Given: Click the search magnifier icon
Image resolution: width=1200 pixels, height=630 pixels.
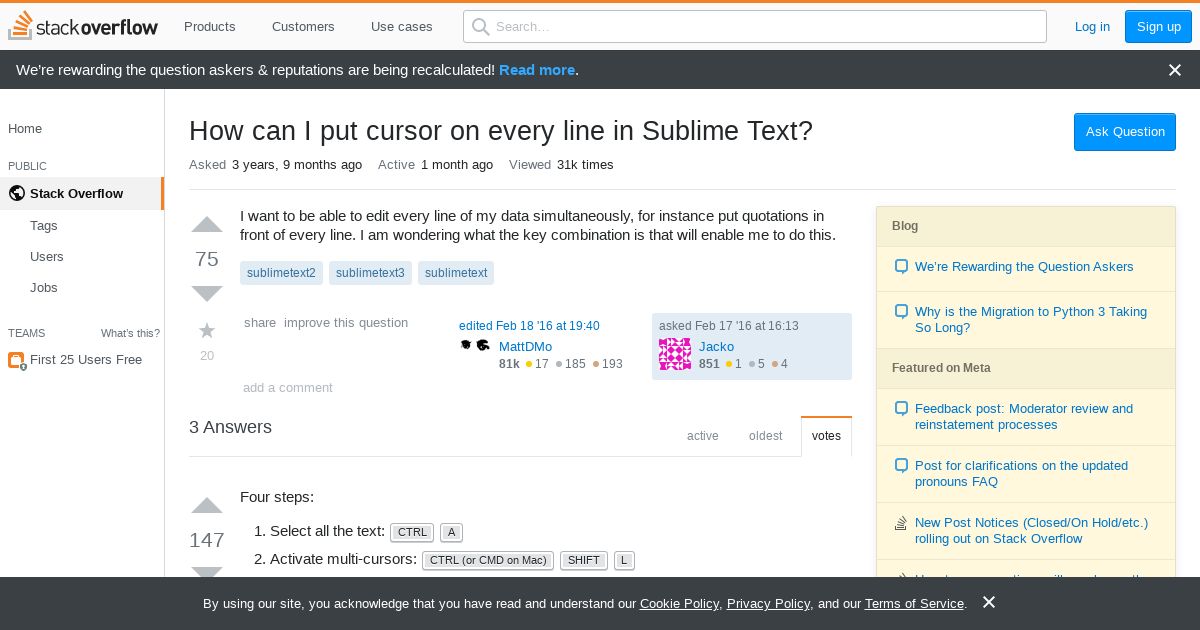Looking at the screenshot, I should (481, 26).
